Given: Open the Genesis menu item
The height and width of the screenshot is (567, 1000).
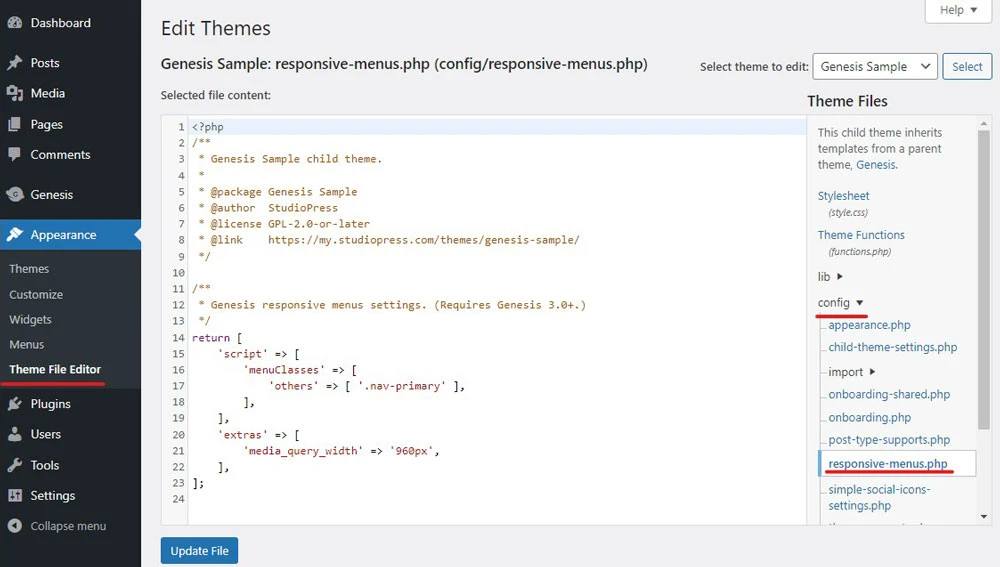Looking at the screenshot, I should click(x=52, y=195).
